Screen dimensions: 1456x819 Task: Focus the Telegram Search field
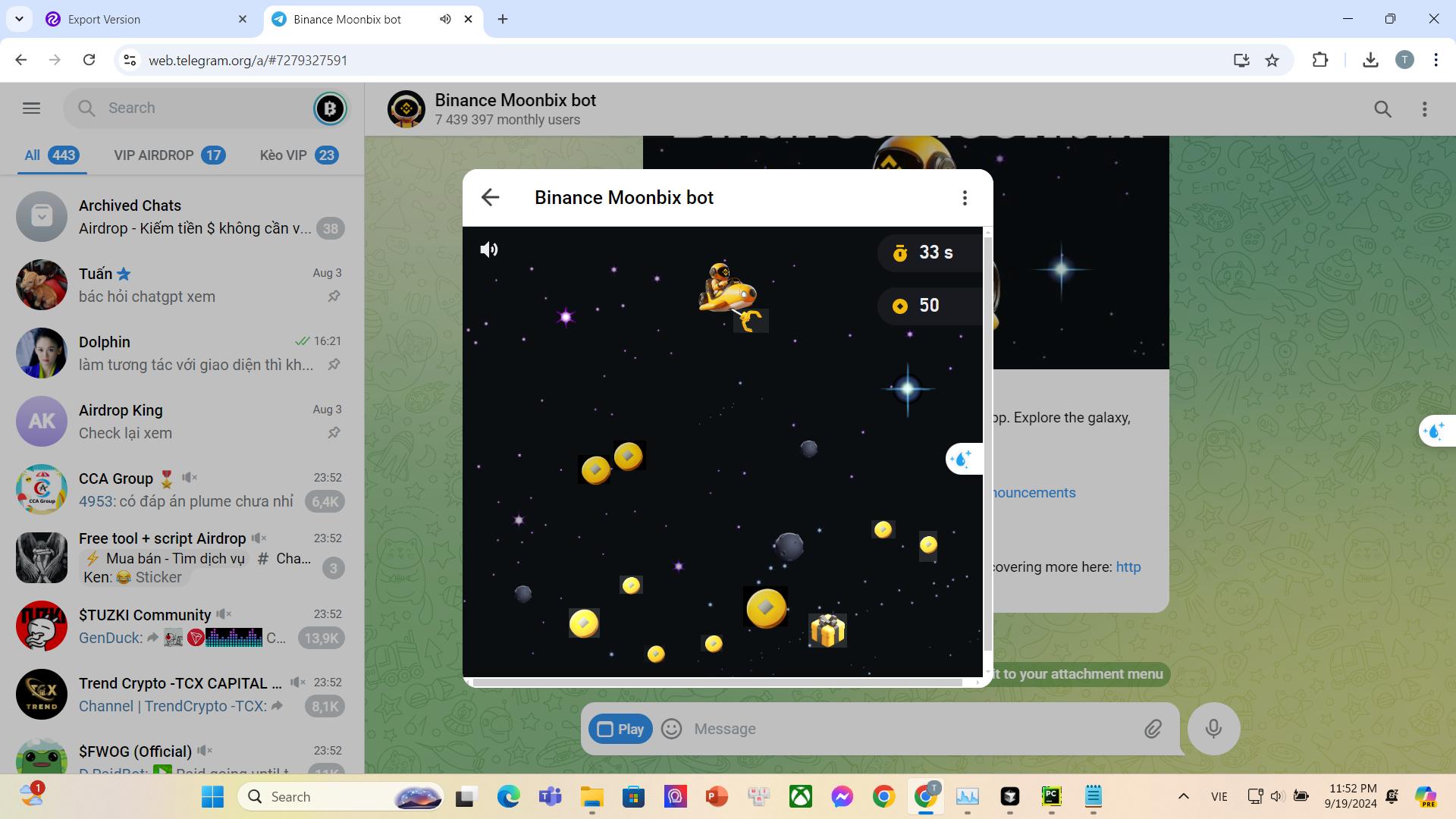click(205, 108)
